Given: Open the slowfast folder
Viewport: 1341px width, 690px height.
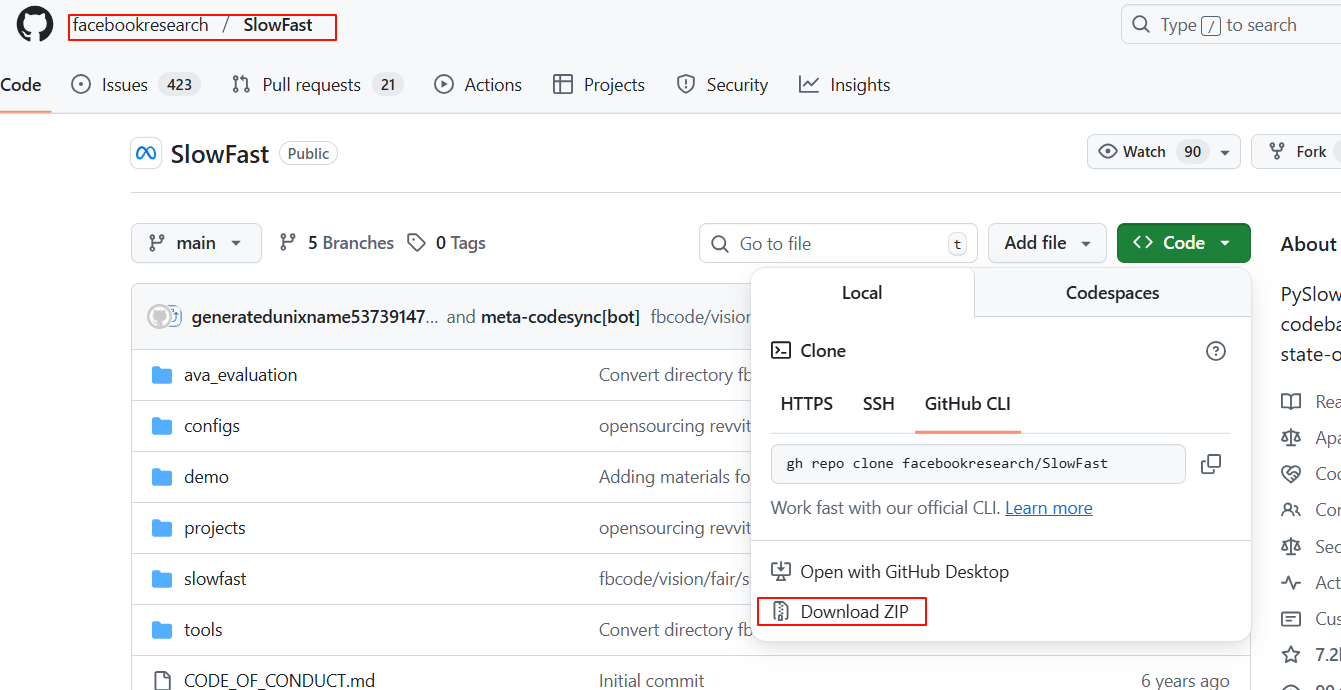Looking at the screenshot, I should [215, 579].
